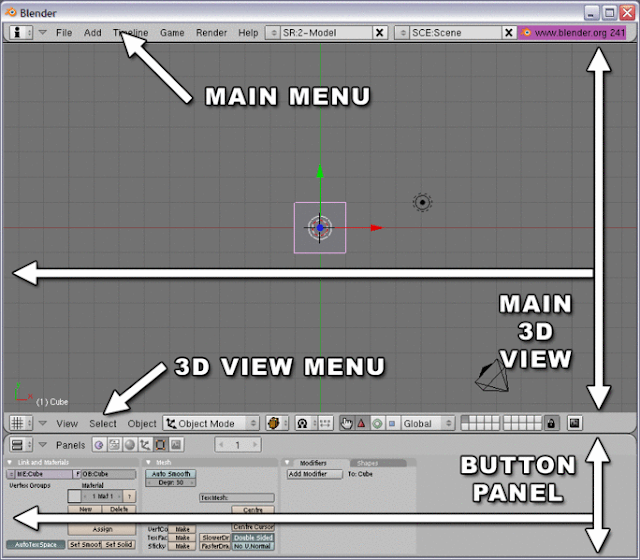Toggle the No V.Normal button
Screen dimensions: 640x560
tap(253, 546)
